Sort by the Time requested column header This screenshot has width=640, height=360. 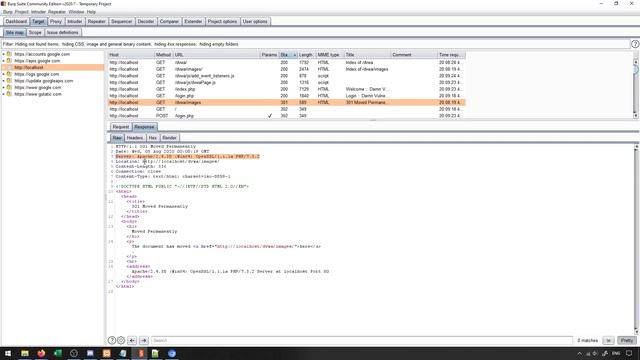click(x=451, y=55)
